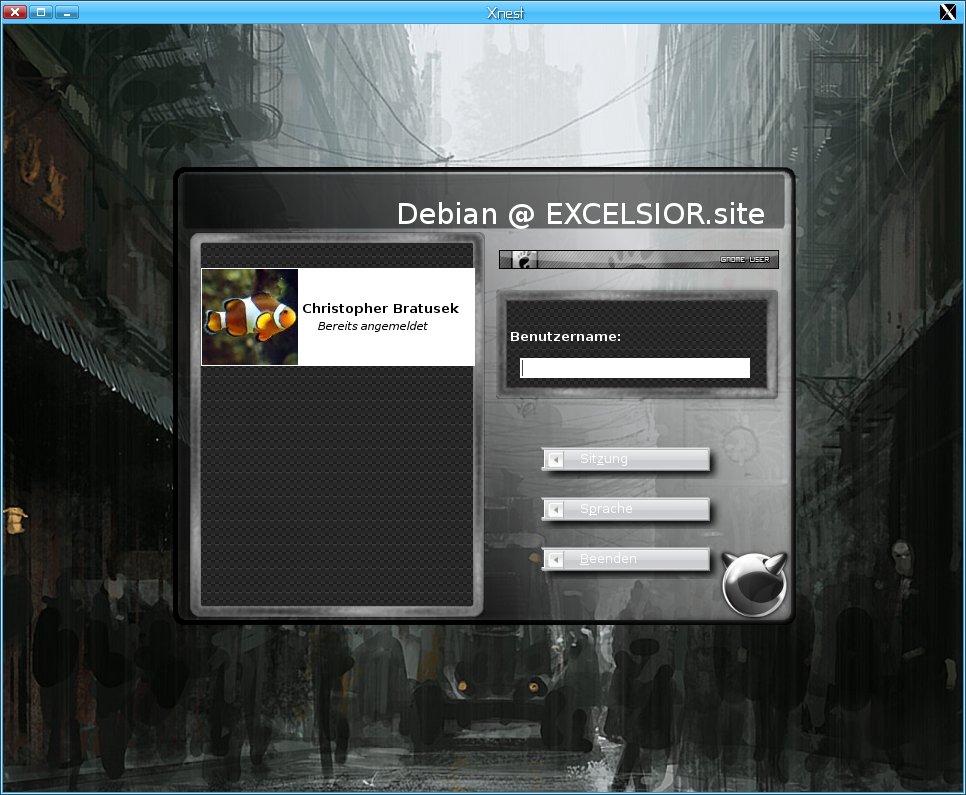Close the Xnest window
Image resolution: width=966 pixels, height=795 pixels.
(x=15, y=12)
